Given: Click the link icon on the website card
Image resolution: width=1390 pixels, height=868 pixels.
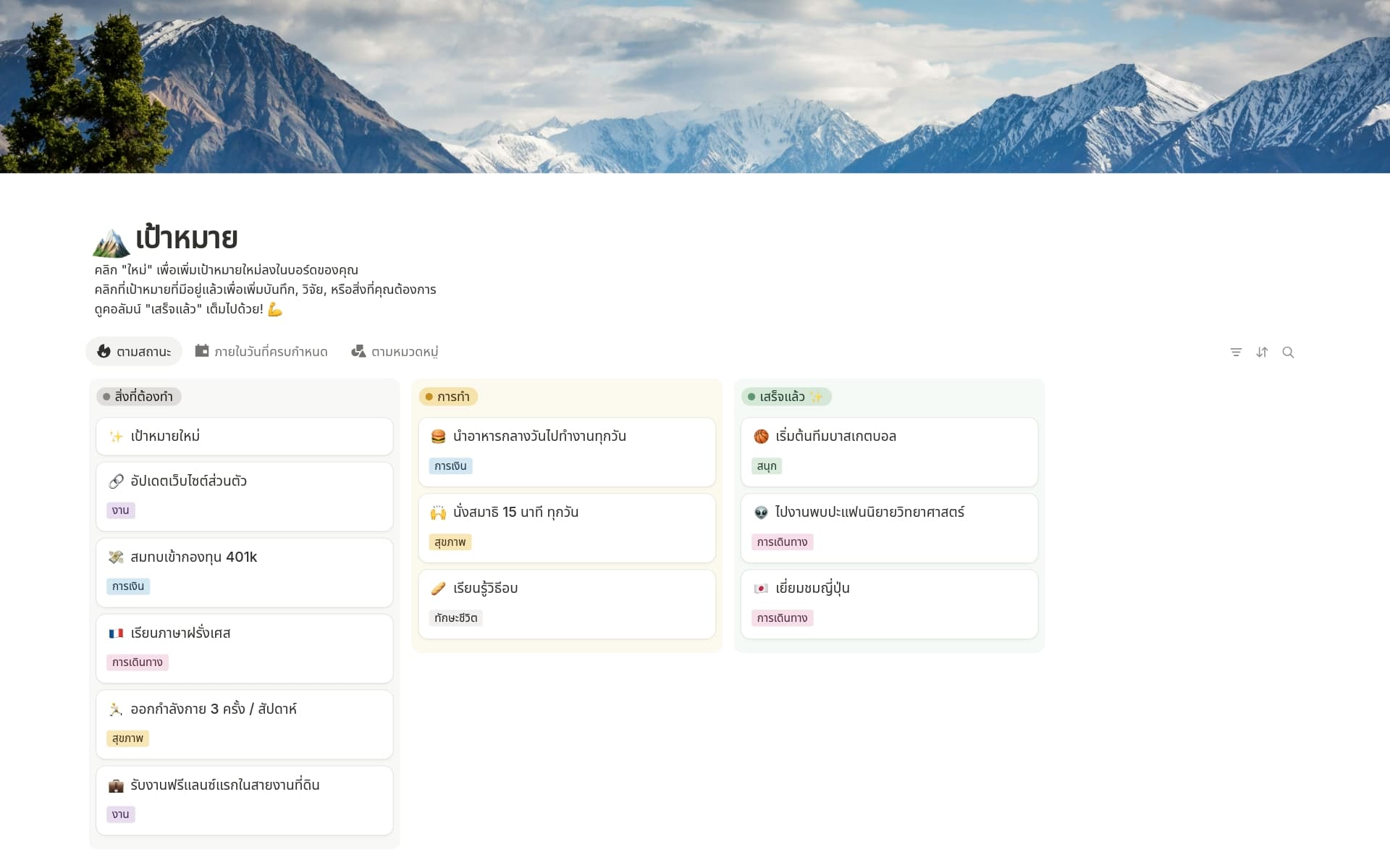Looking at the screenshot, I should [116, 481].
